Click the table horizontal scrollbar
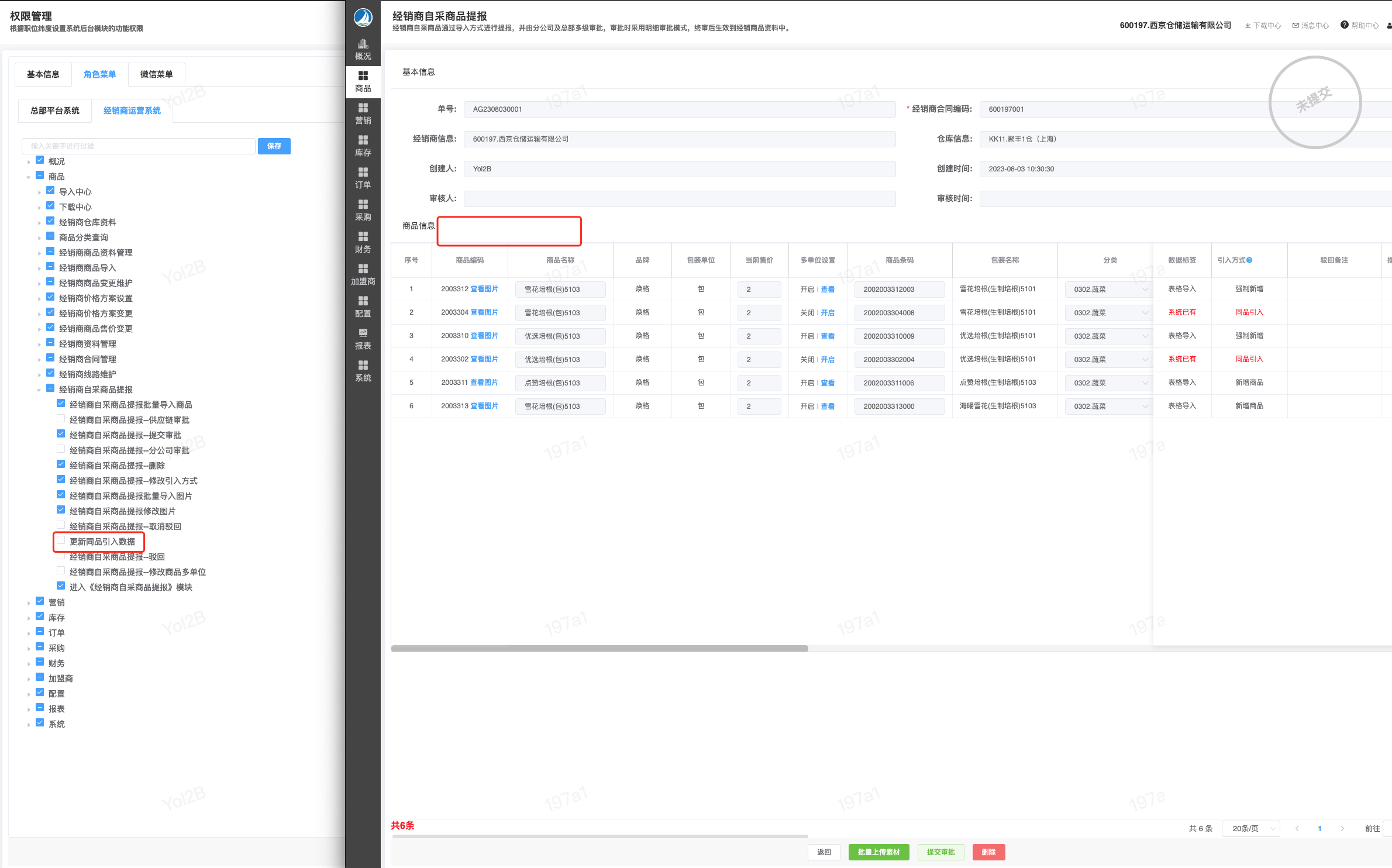1392x868 pixels. tap(599, 648)
